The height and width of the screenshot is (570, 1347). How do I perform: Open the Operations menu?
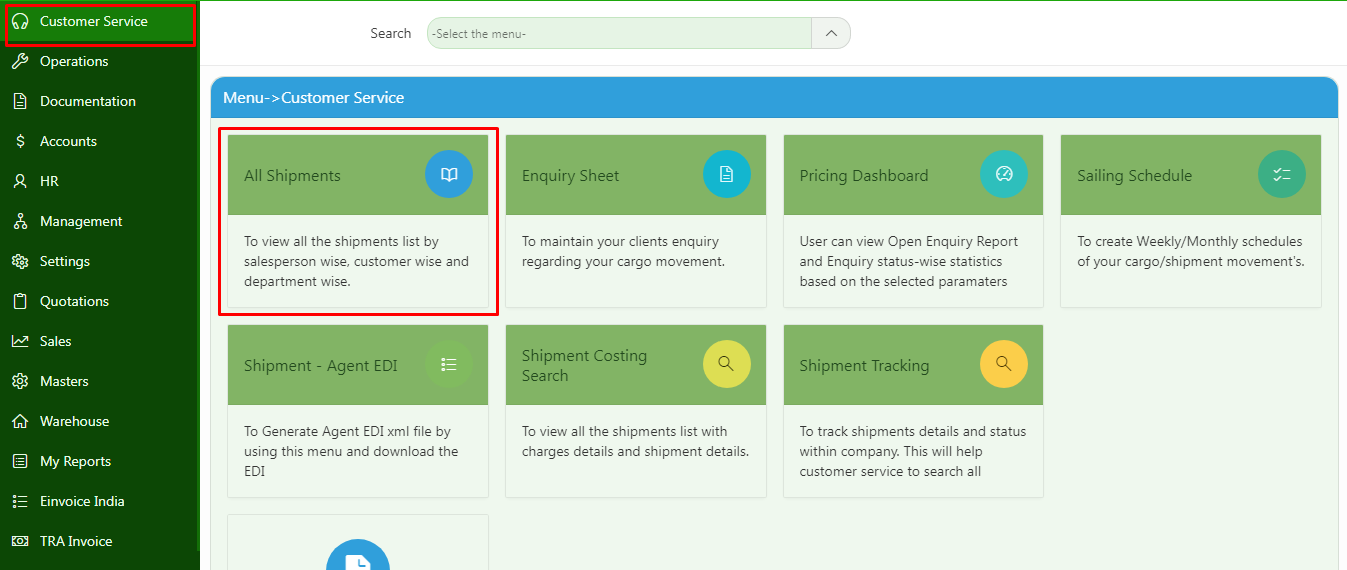pos(100,61)
